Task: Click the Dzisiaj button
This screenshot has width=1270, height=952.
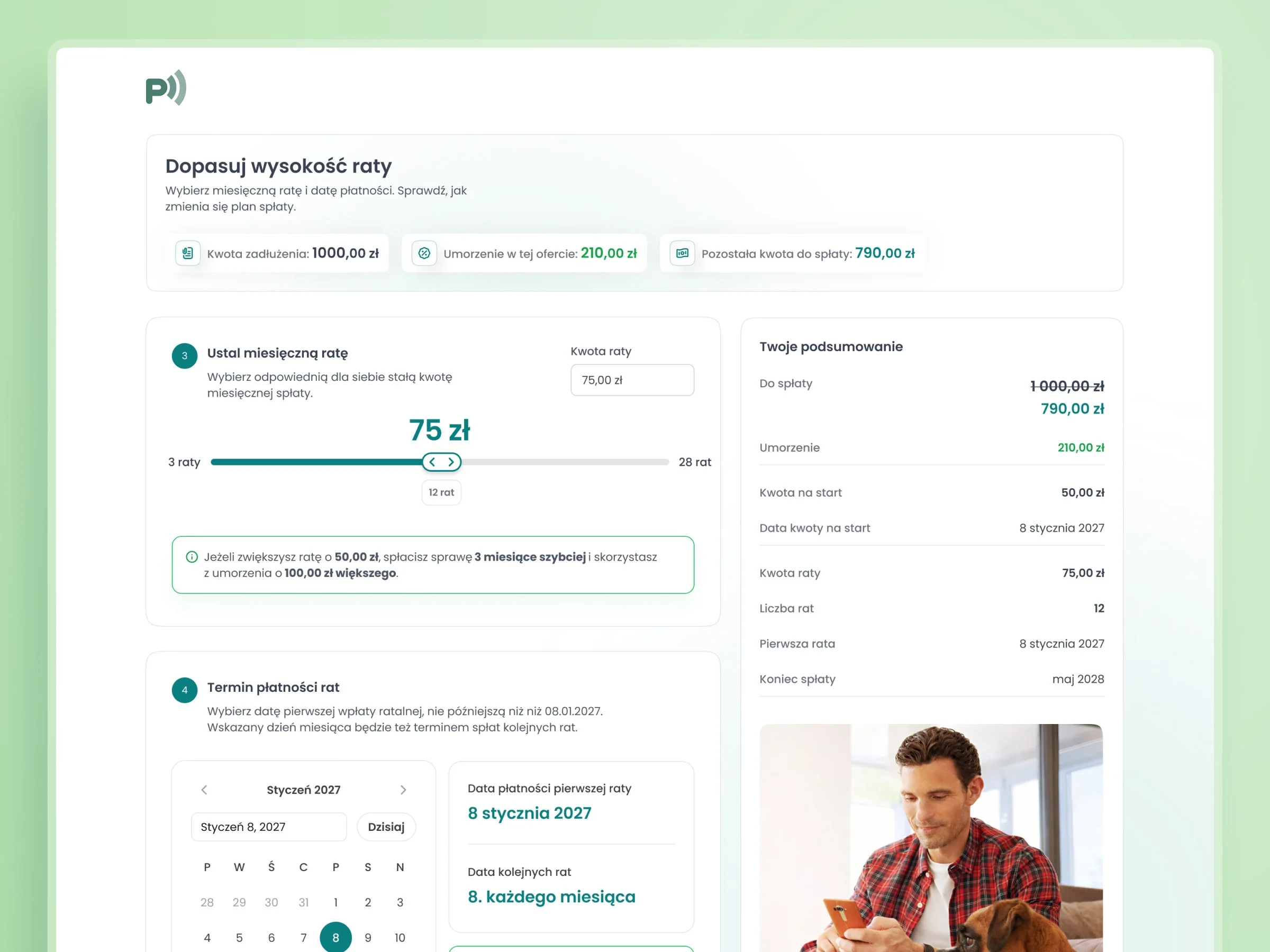Action: pyautogui.click(x=386, y=827)
